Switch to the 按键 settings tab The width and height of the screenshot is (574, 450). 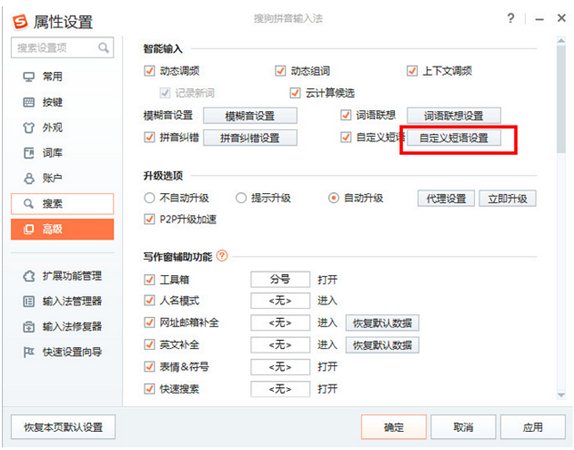coord(62,102)
